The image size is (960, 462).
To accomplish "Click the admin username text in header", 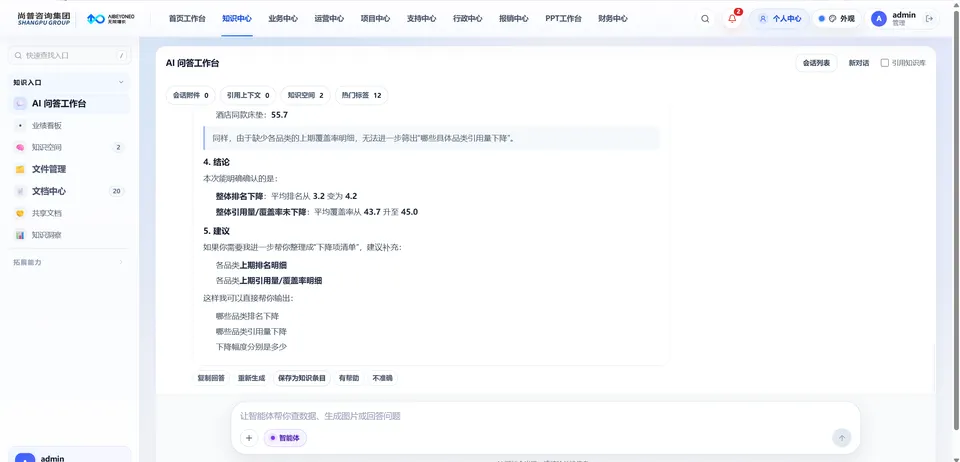I will tap(904, 15).
